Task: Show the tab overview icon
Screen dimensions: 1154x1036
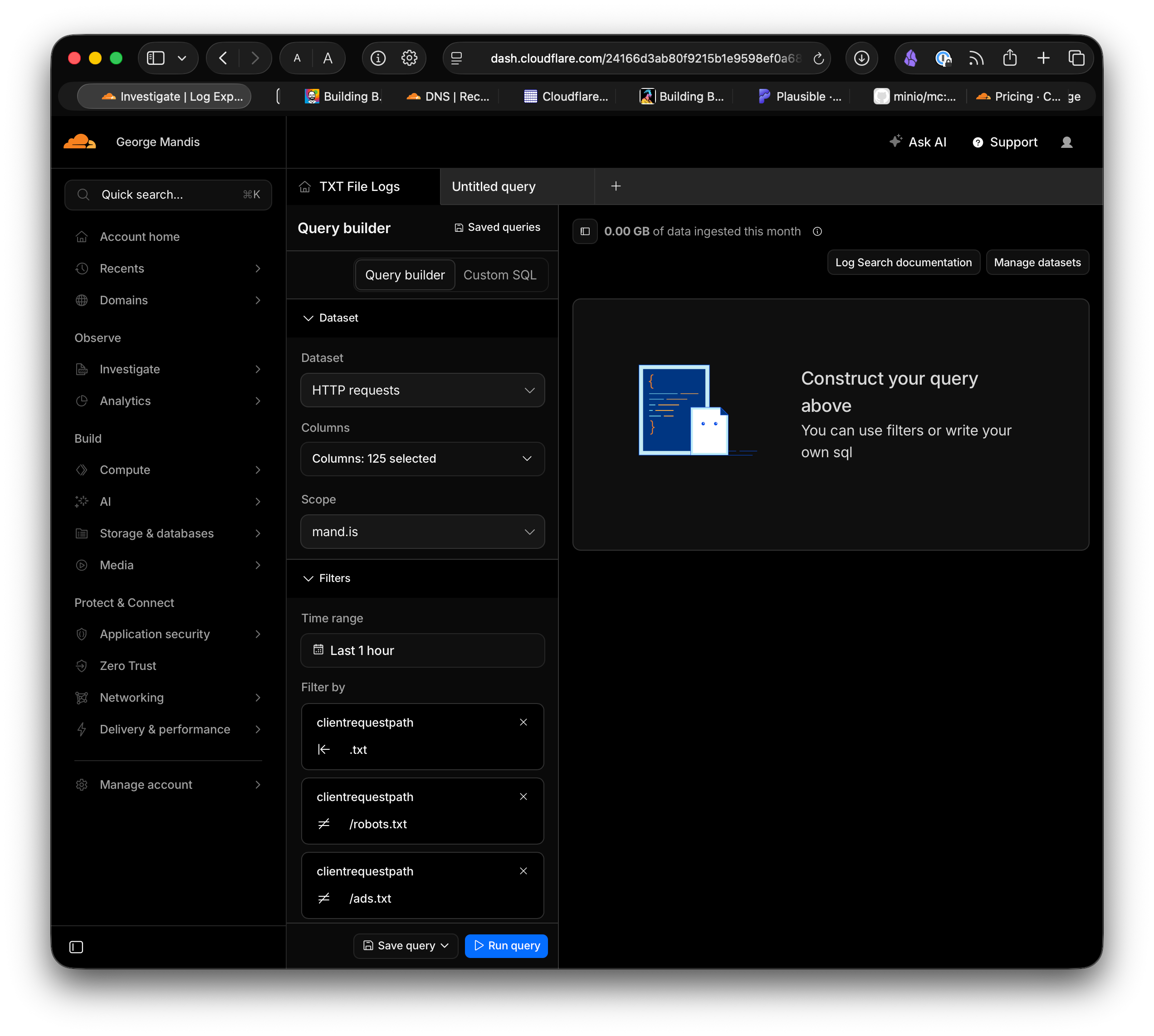Action: (1076, 58)
